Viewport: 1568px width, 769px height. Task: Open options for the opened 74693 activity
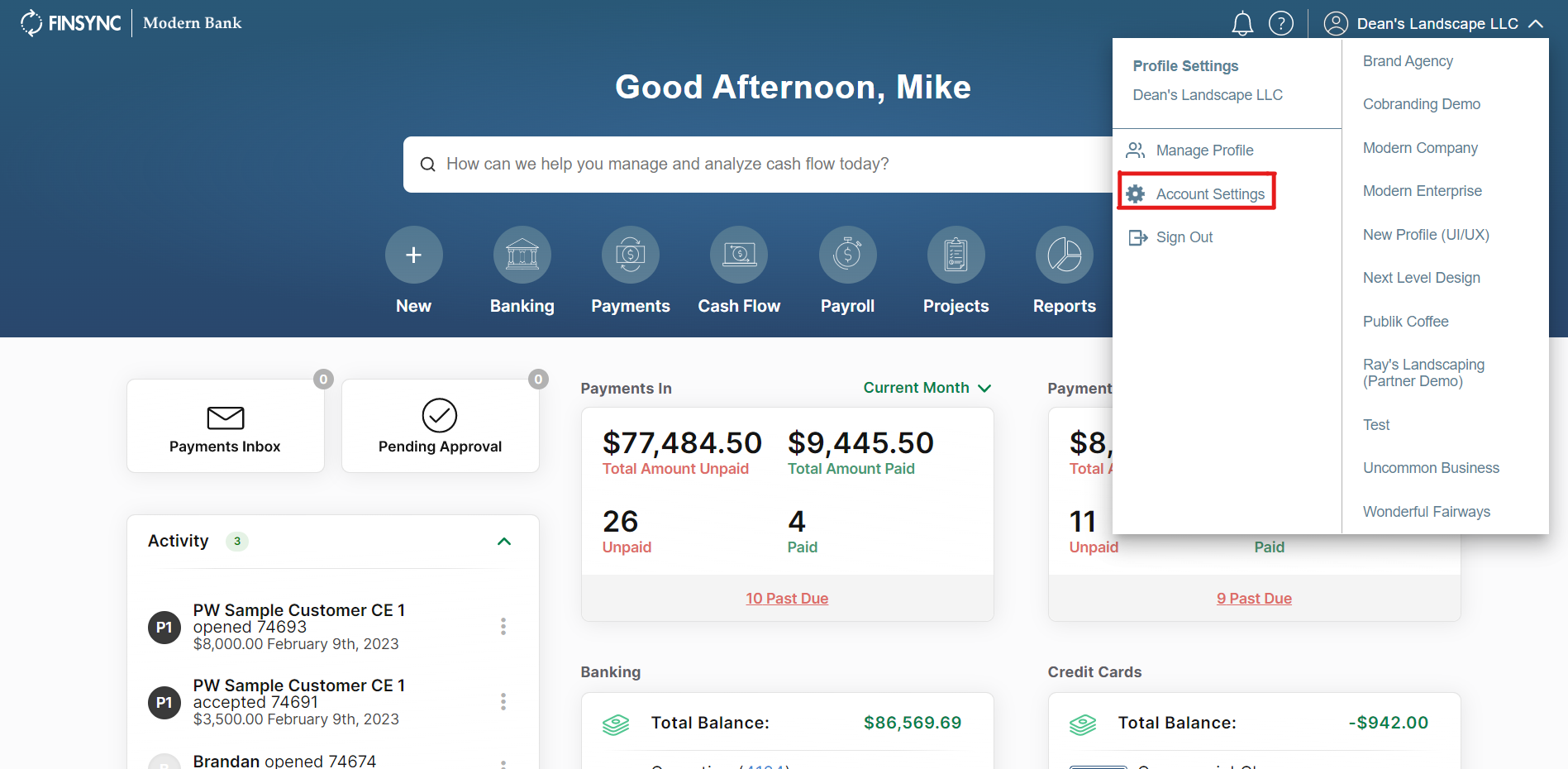tap(503, 627)
